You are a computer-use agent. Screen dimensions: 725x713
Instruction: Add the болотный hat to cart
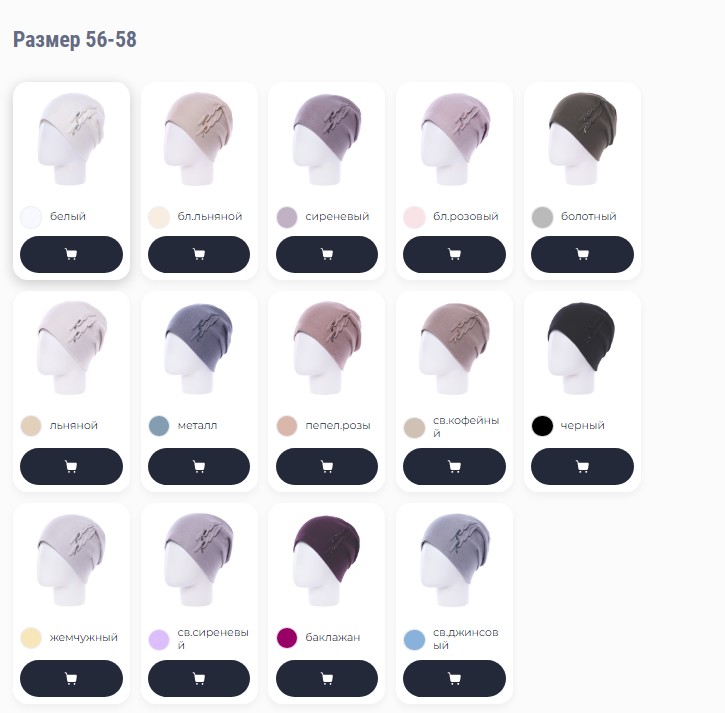point(582,254)
